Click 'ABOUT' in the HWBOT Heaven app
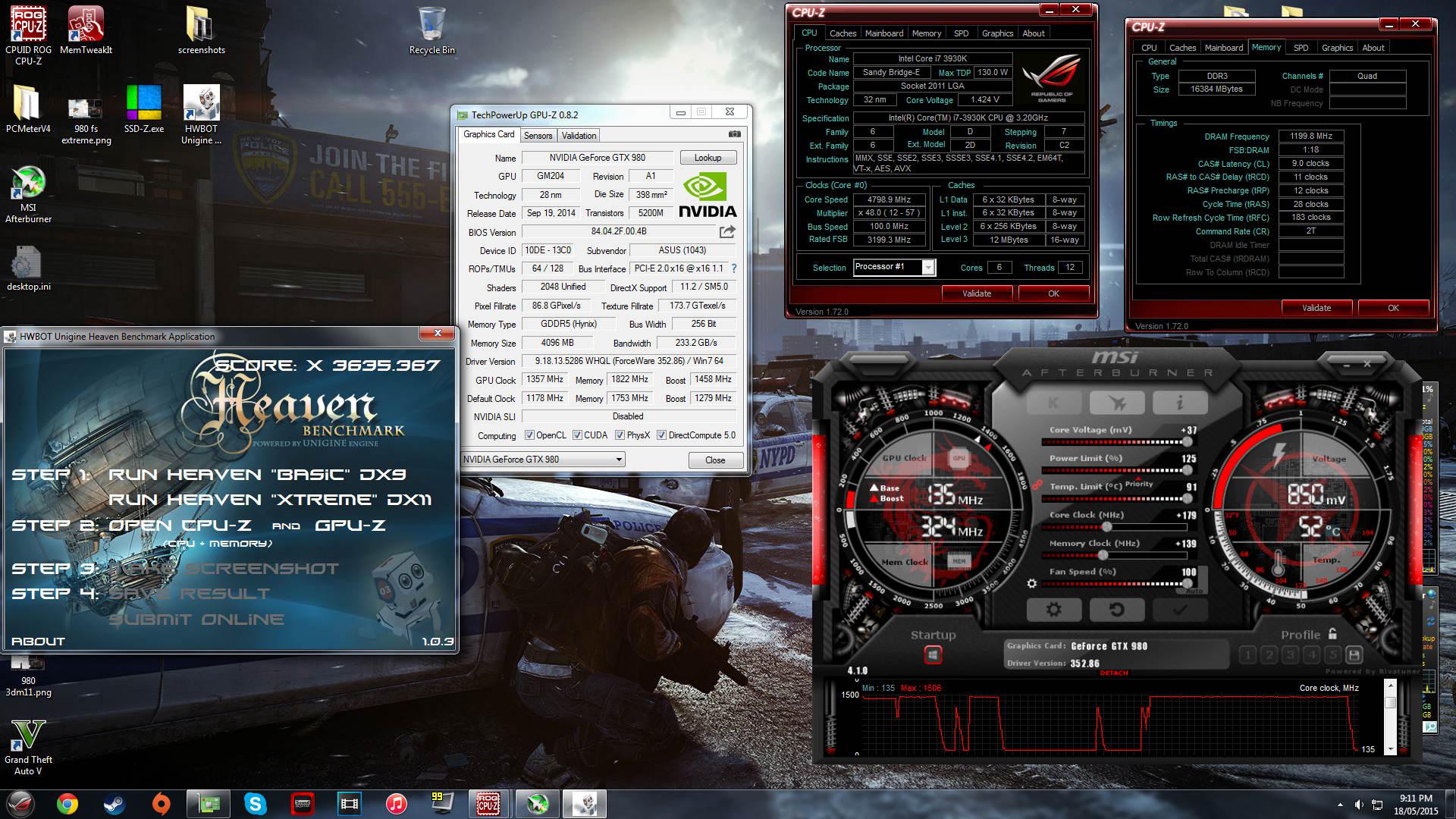 (39, 642)
